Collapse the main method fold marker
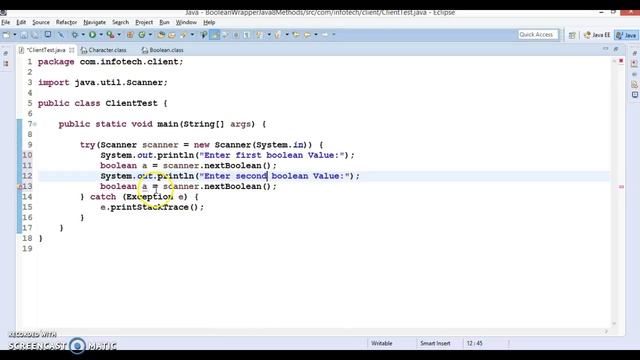Image resolution: width=640 pixels, height=360 pixels. pos(35,124)
